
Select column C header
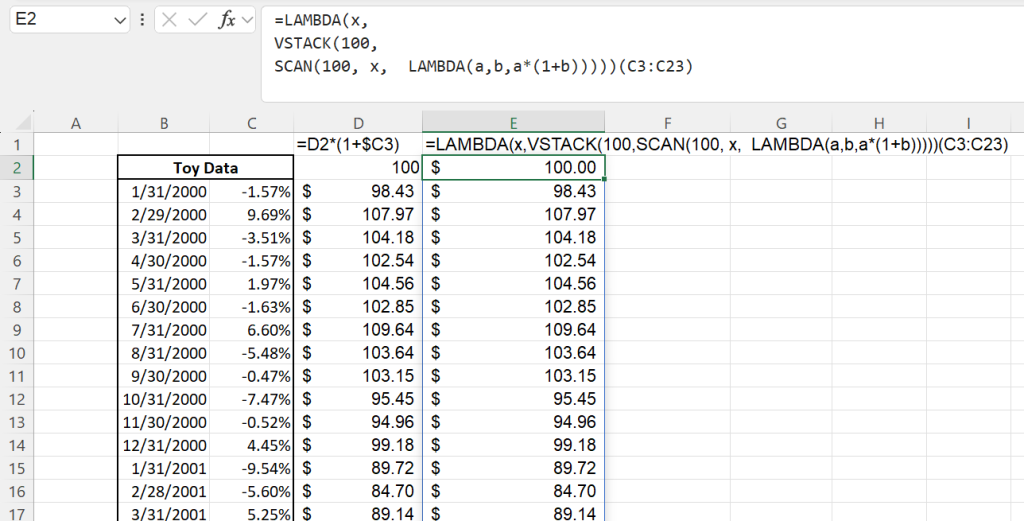(252, 122)
